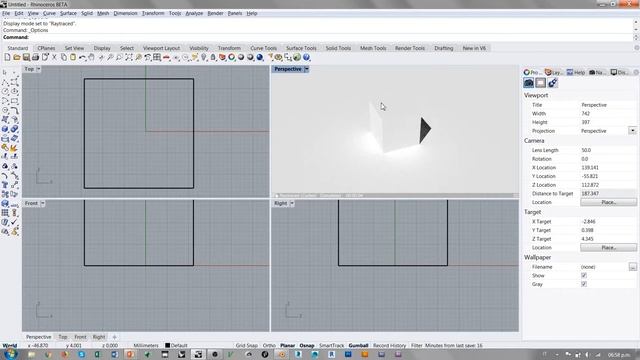Open the Projection dropdown in properties
Screen dimensions: 640x360
[x=632, y=131]
